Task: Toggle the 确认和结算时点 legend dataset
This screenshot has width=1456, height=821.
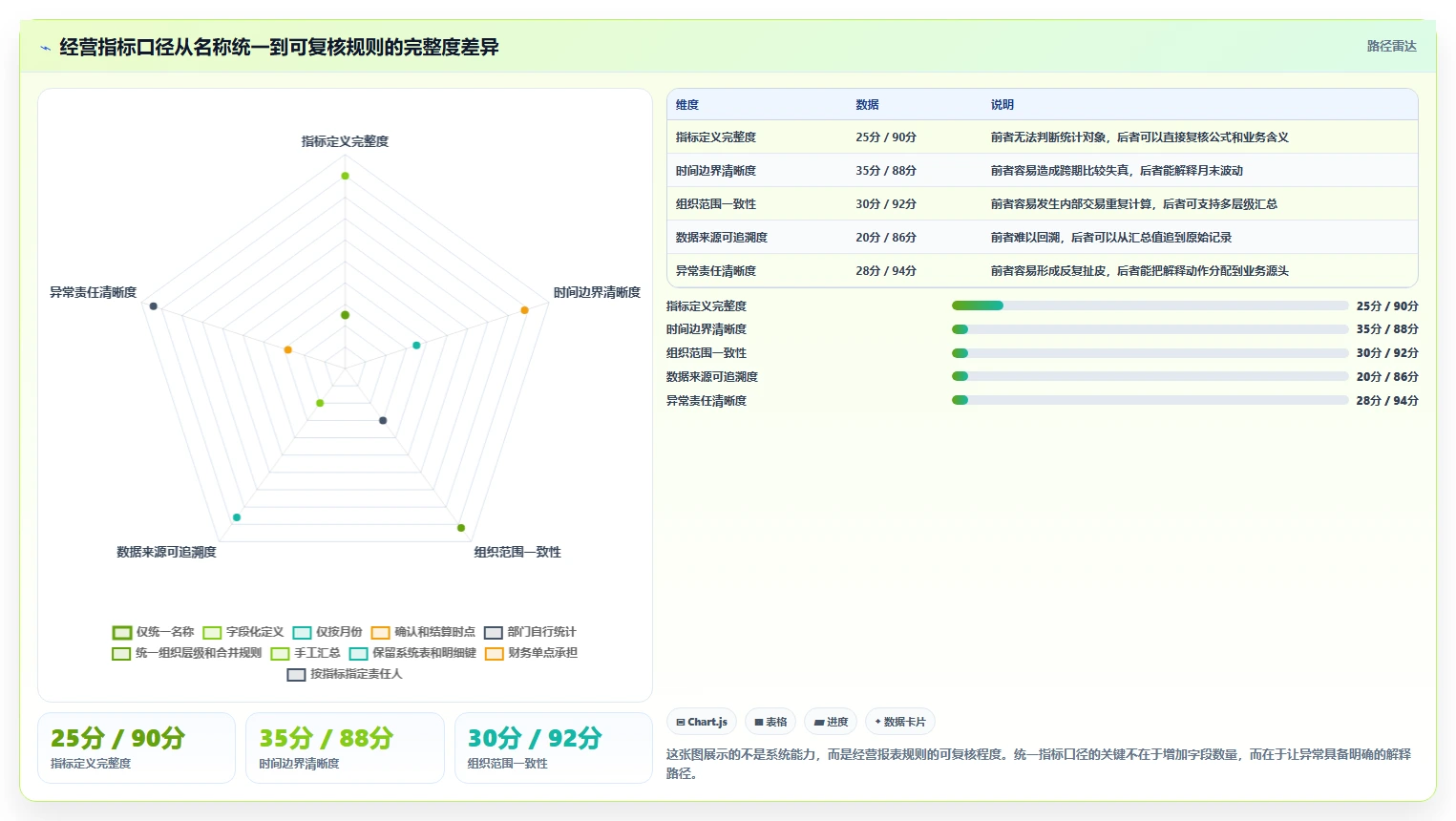Action: (423, 632)
